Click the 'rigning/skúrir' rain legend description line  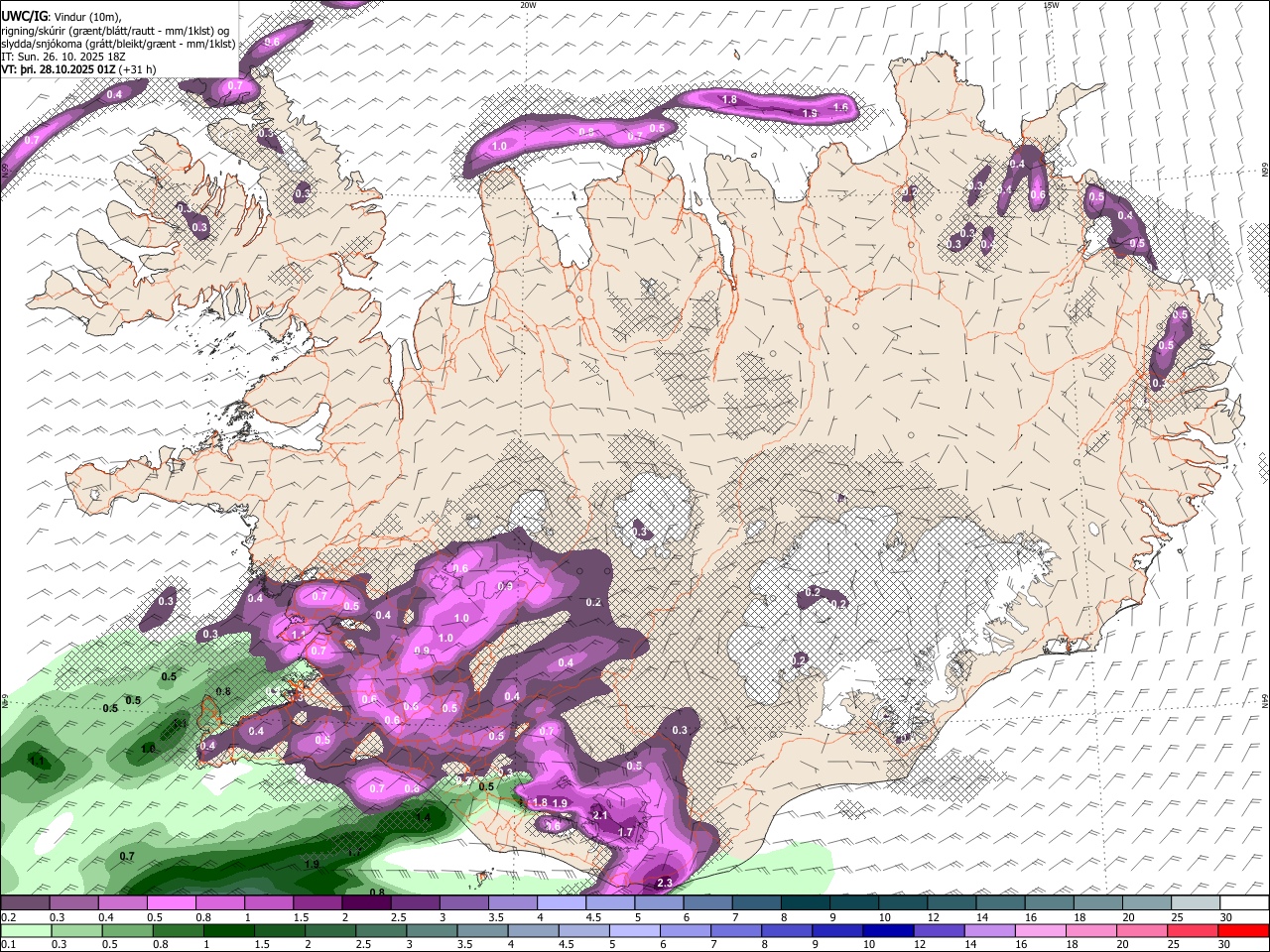(115, 31)
